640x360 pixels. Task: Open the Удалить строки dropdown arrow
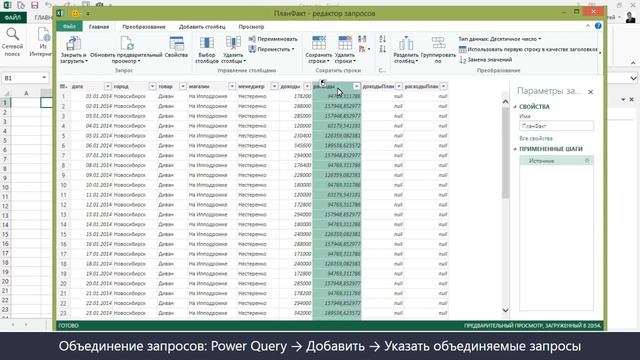[x=354, y=61]
